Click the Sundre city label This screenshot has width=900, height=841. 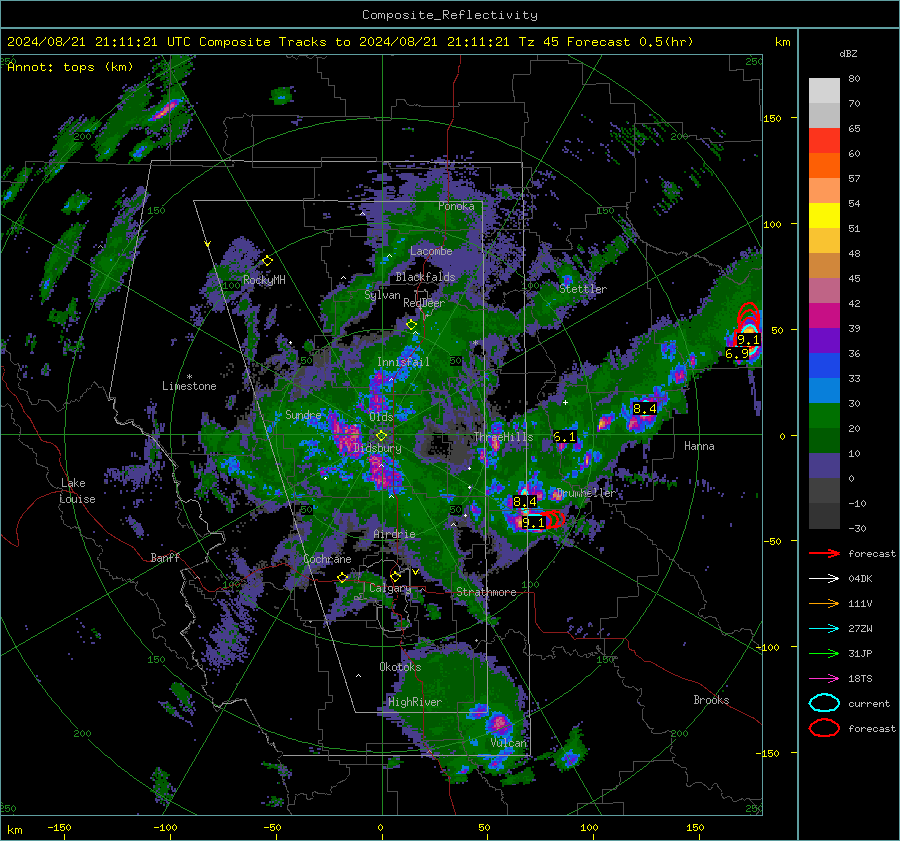(x=303, y=415)
